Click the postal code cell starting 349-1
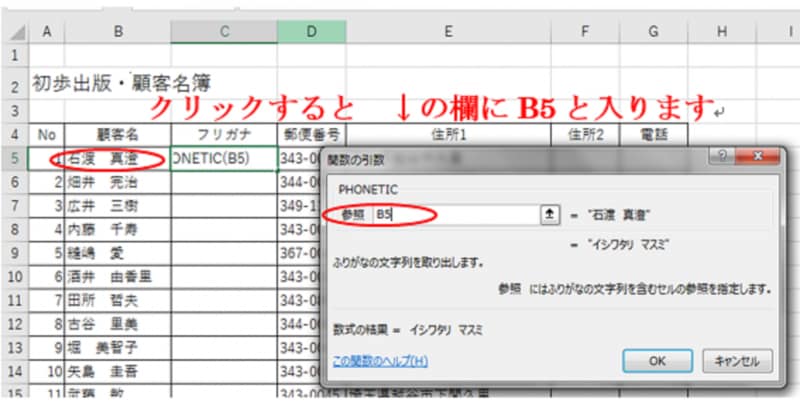The height and width of the screenshot is (403, 800). (299, 206)
